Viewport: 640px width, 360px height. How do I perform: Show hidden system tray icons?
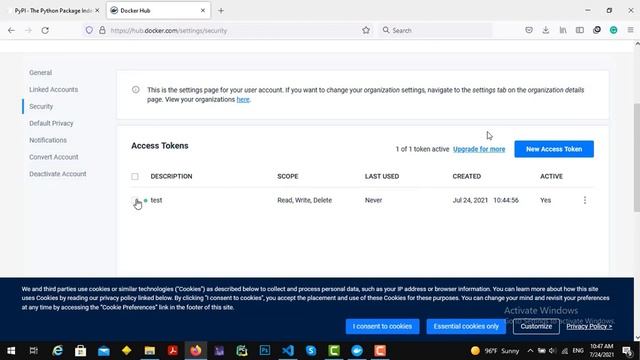point(530,351)
